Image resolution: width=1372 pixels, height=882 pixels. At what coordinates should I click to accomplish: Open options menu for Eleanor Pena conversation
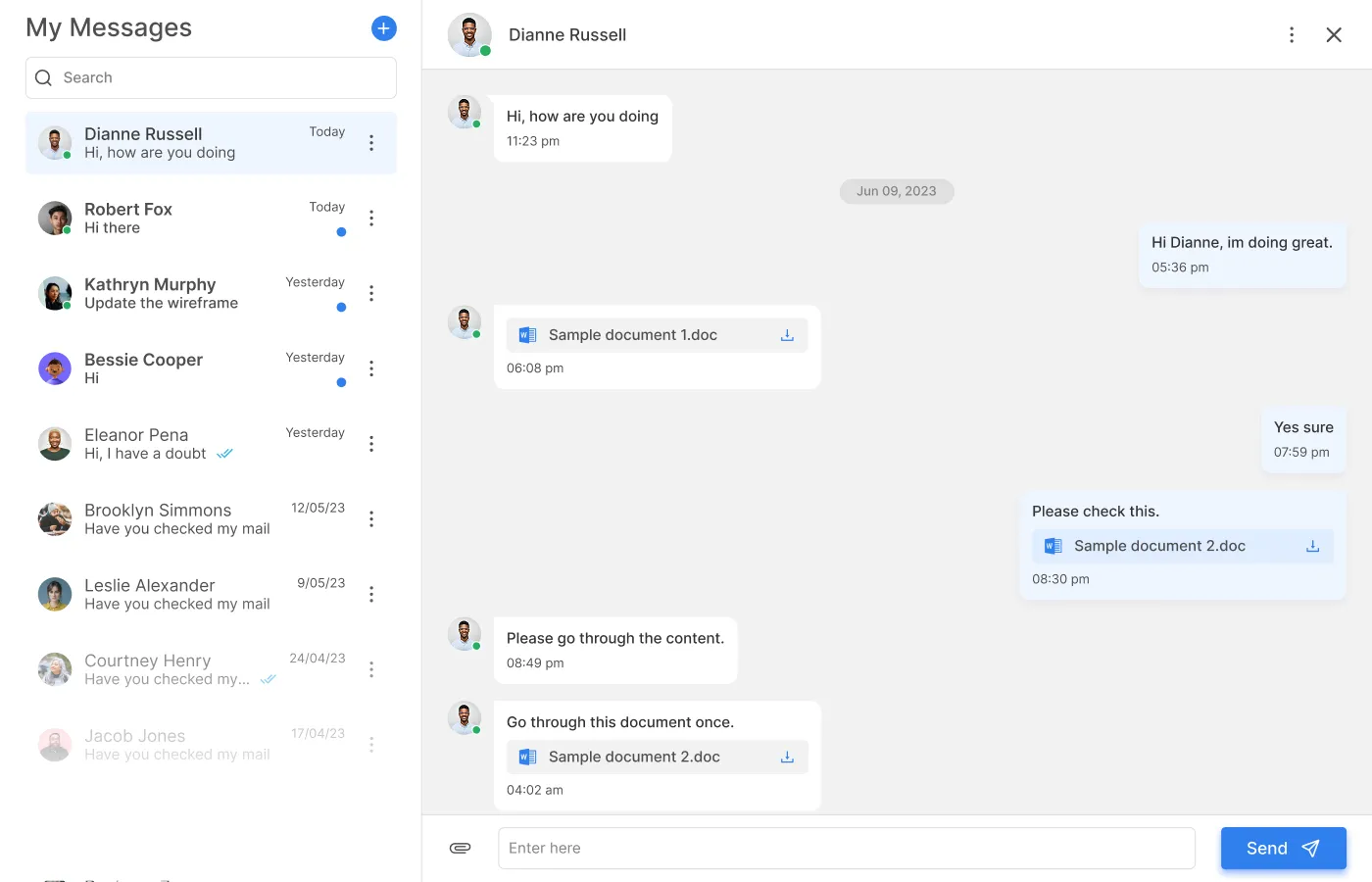[x=371, y=444]
